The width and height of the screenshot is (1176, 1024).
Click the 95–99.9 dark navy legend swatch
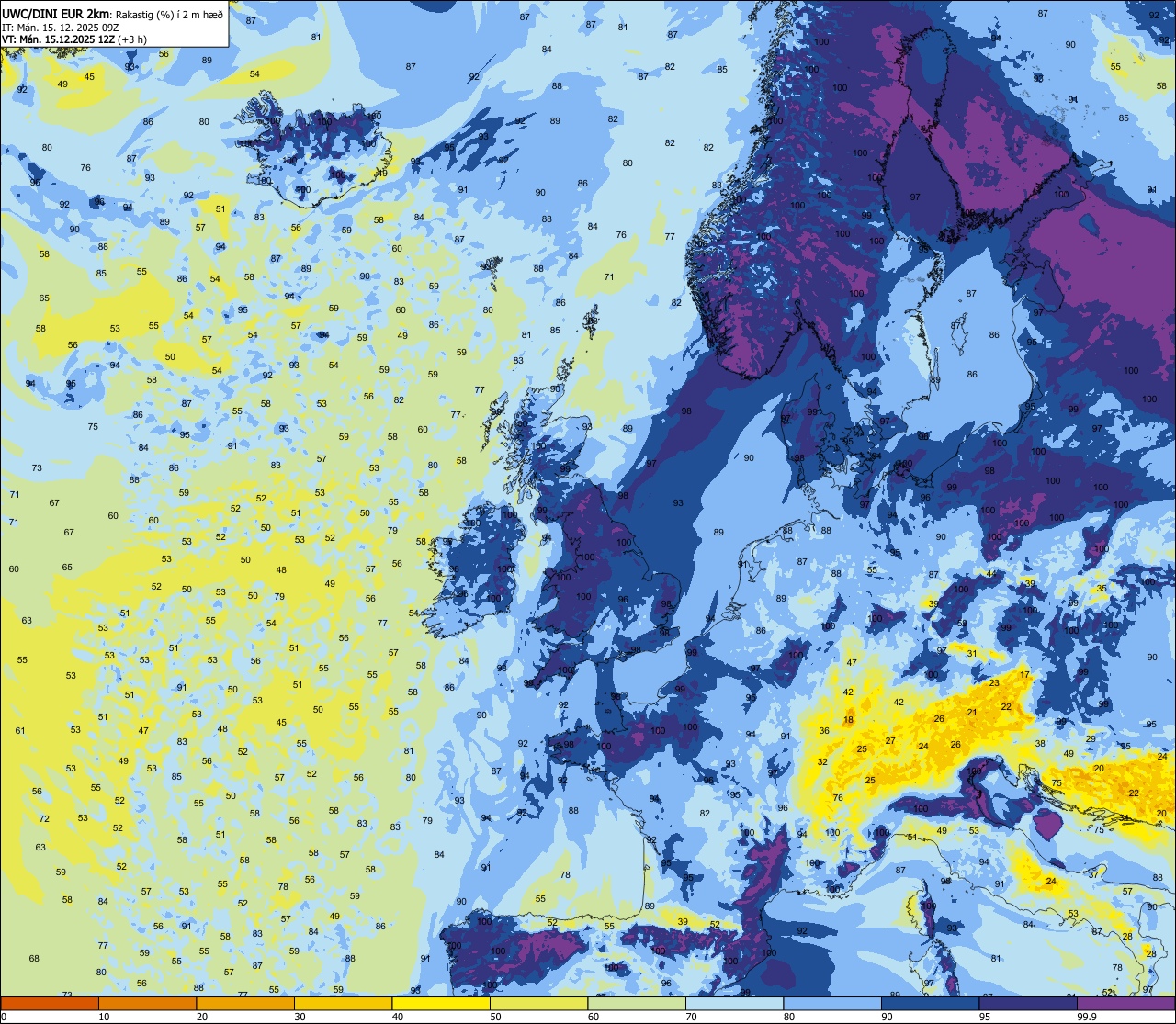(x=1027, y=1003)
